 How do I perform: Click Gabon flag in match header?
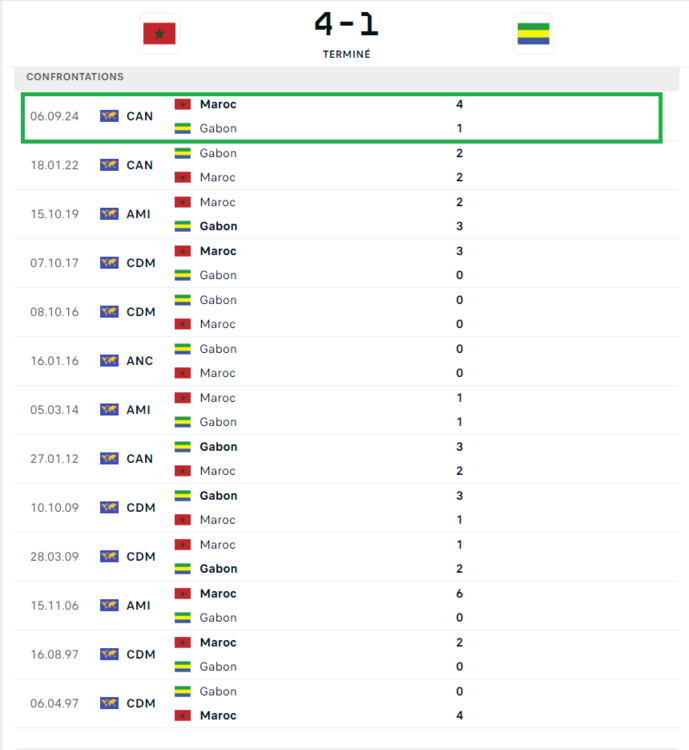pyautogui.click(x=533, y=34)
